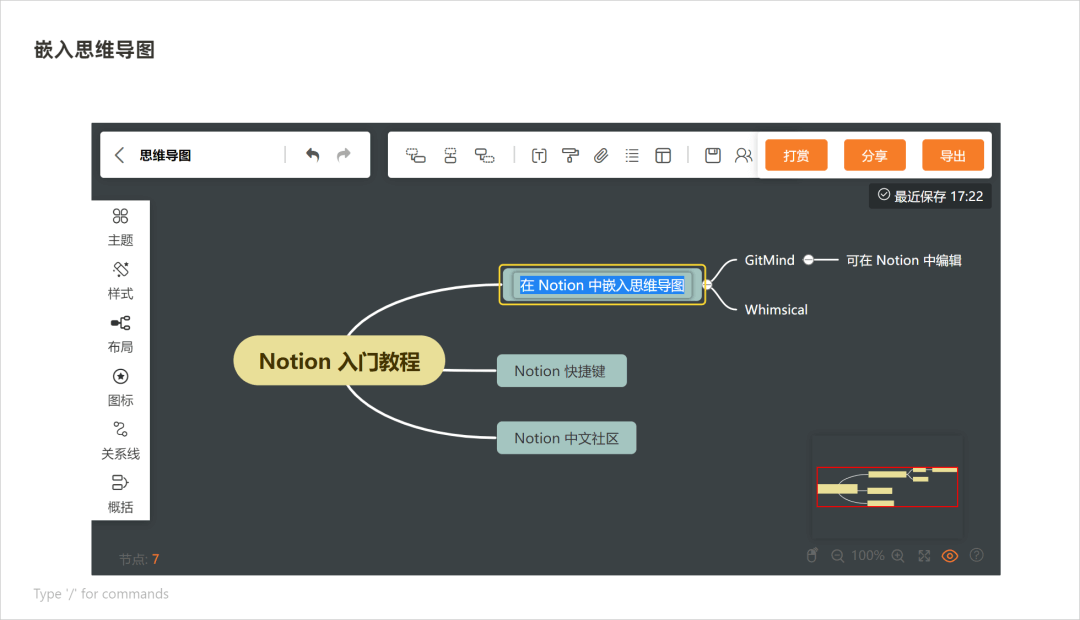Image resolution: width=1080 pixels, height=620 pixels.
Task: Select the Notion 快捷键 node
Action: [x=562, y=371]
